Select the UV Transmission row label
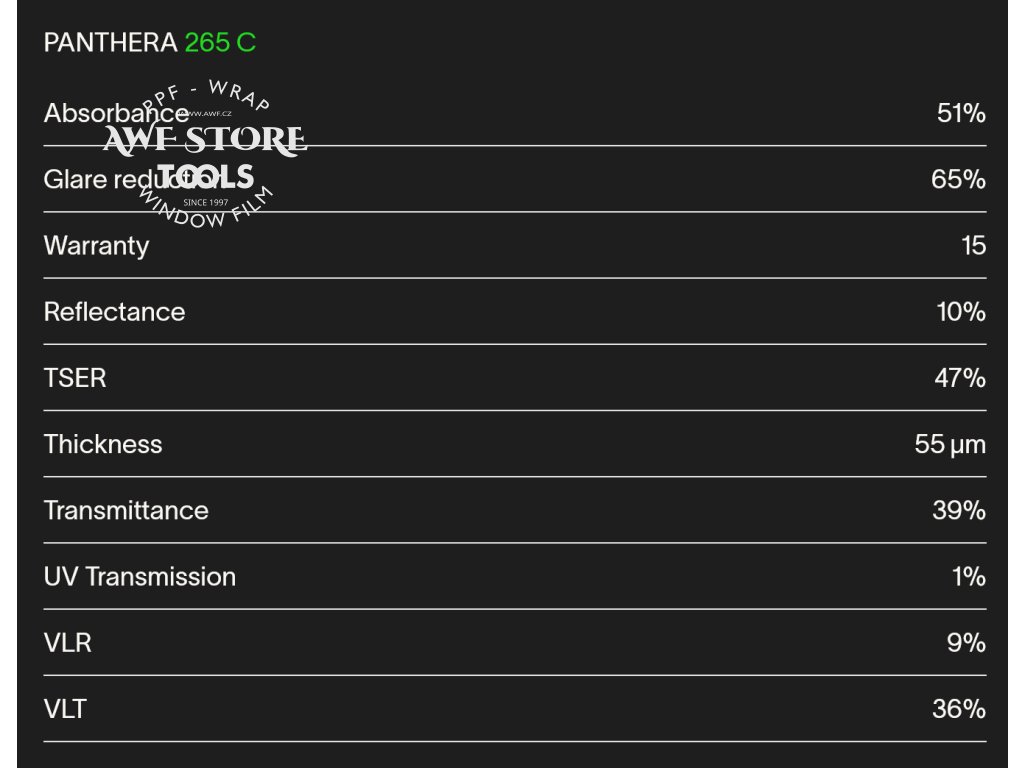 [x=140, y=577]
